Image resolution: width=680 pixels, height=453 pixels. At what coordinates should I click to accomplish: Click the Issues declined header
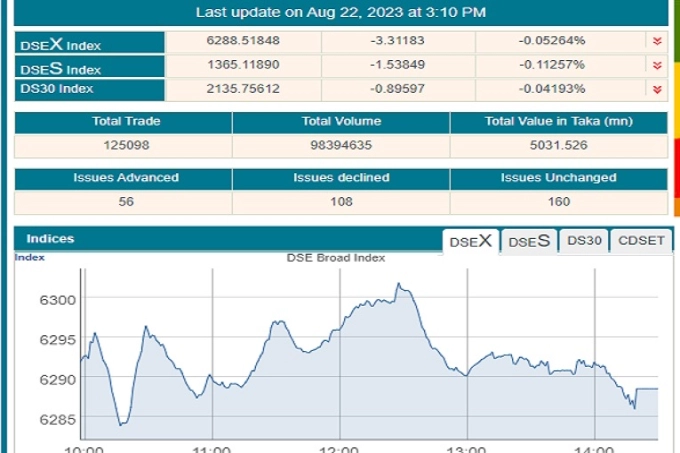[x=341, y=177]
